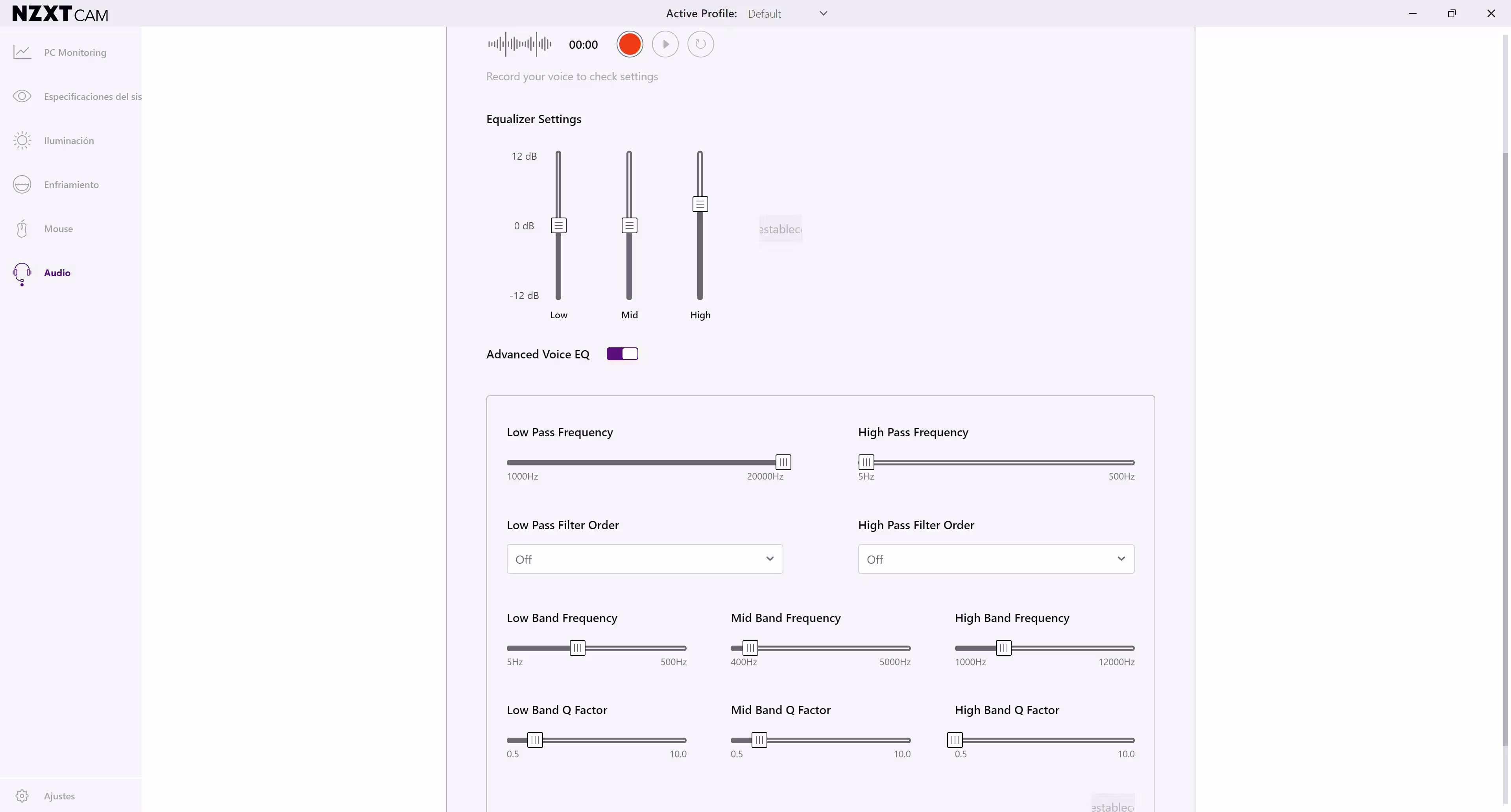The width and height of the screenshot is (1511, 812).
Task: Open the Low Pass Filter Order dropdown
Action: coord(645,559)
